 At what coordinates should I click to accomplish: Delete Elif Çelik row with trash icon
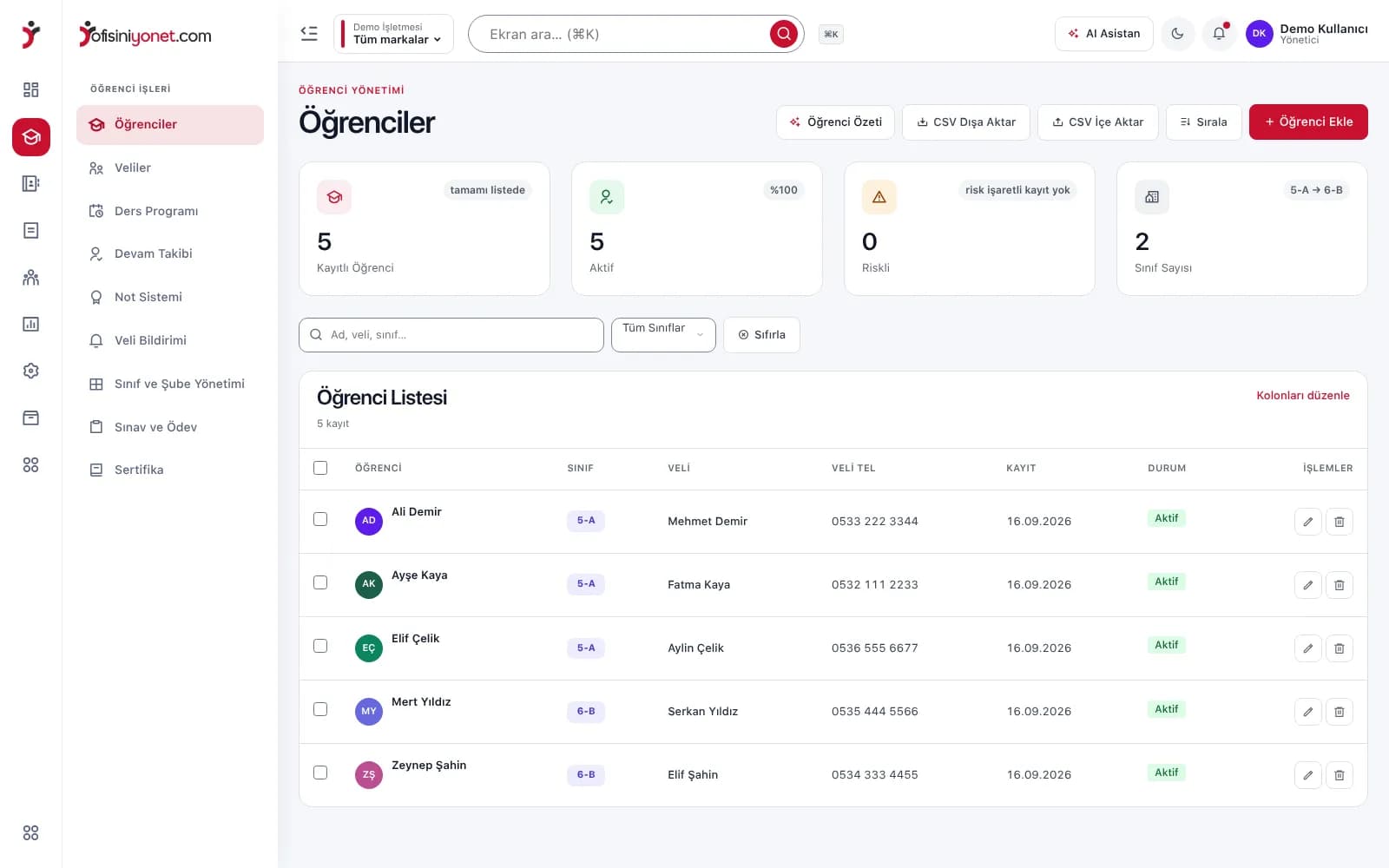[x=1339, y=648]
